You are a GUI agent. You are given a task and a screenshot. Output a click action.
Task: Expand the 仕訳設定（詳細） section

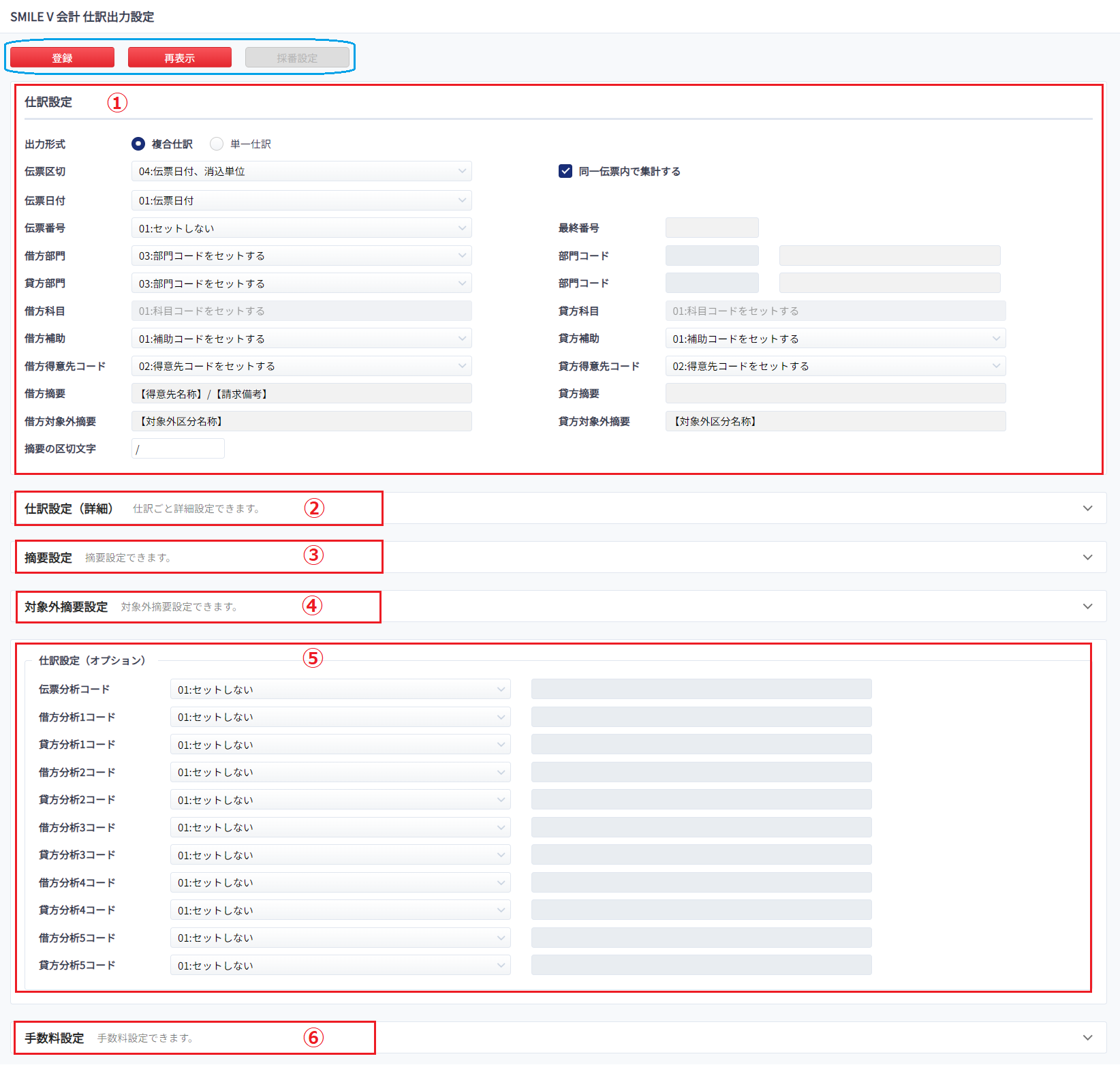pos(1087,508)
